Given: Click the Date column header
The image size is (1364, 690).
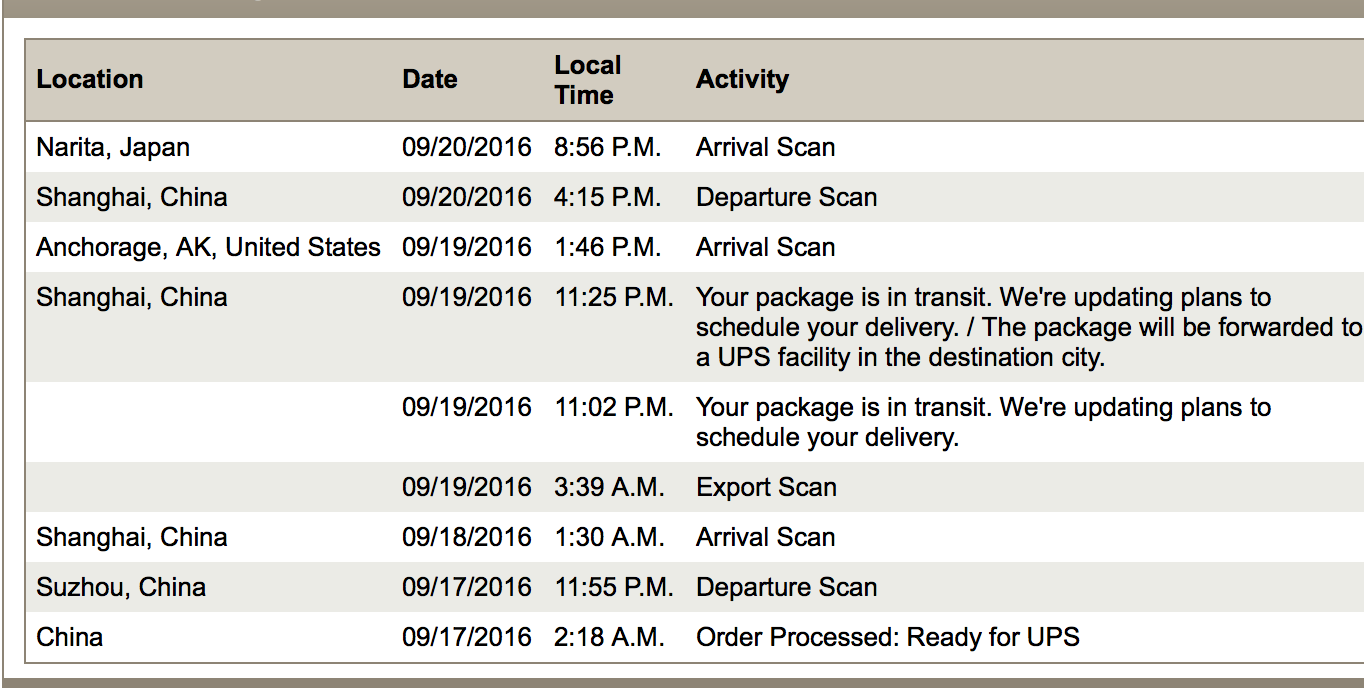Looking at the screenshot, I should tap(430, 80).
